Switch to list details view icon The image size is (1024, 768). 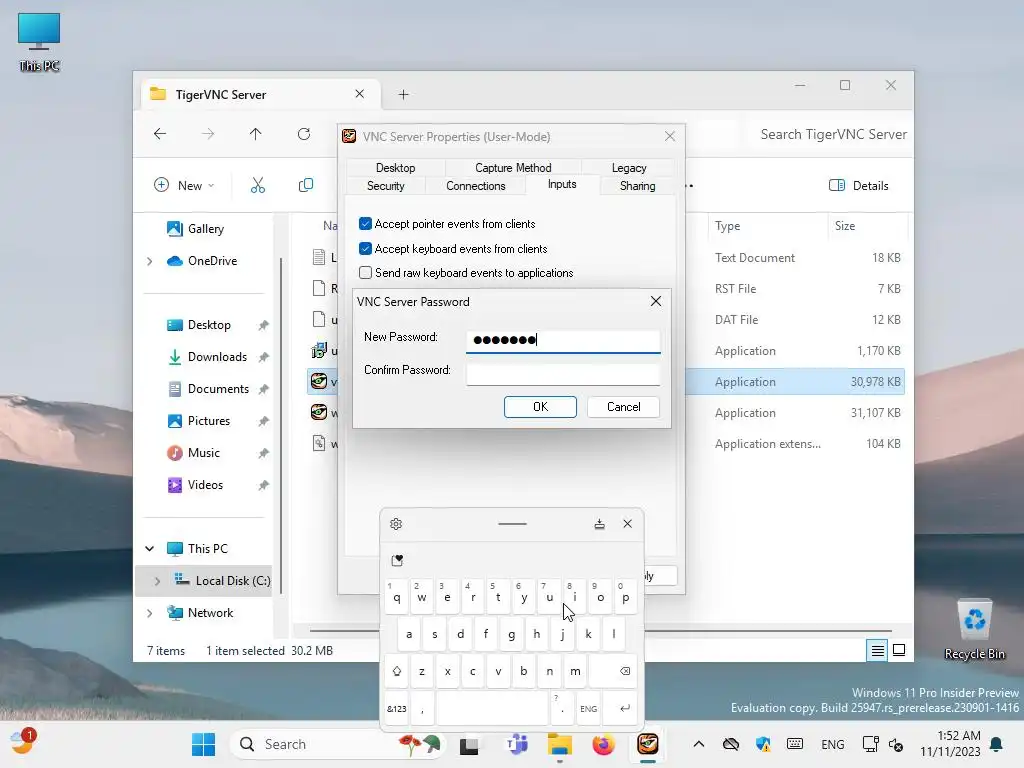tap(878, 650)
